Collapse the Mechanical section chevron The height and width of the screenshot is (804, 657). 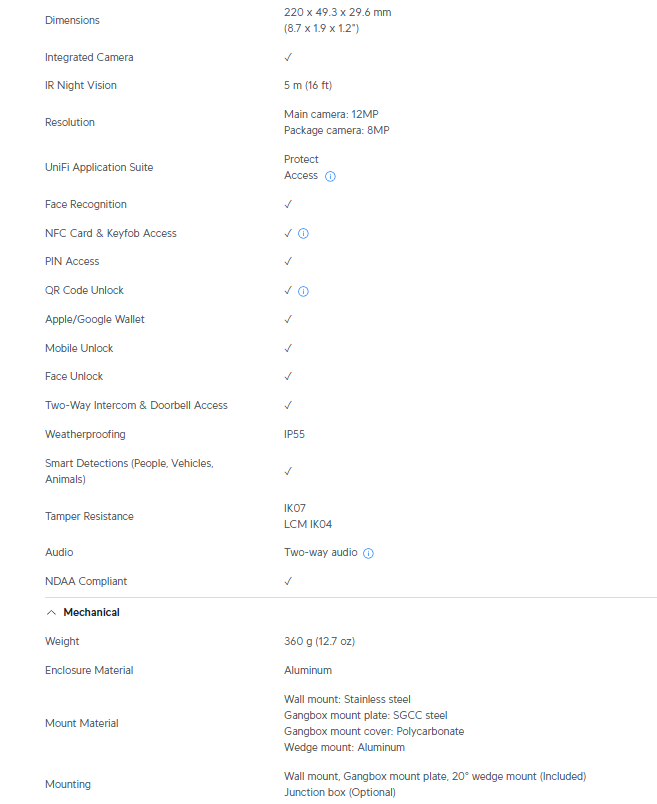51,613
